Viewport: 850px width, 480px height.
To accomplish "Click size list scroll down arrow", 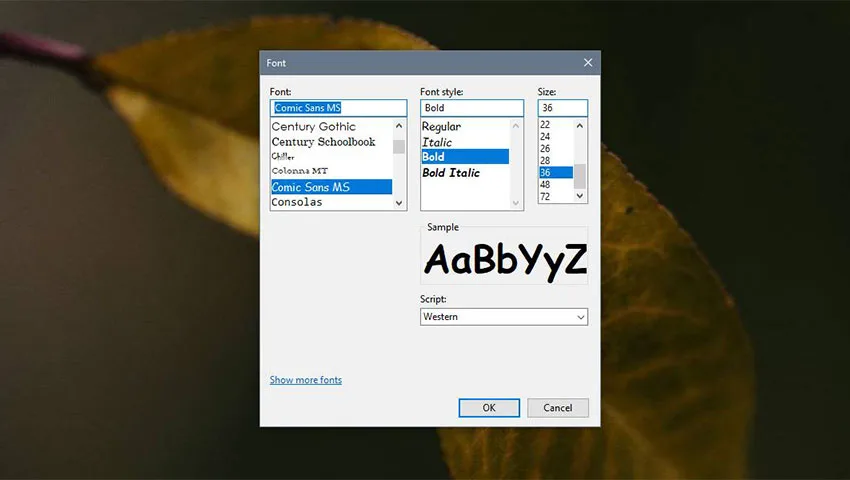I will (x=580, y=196).
